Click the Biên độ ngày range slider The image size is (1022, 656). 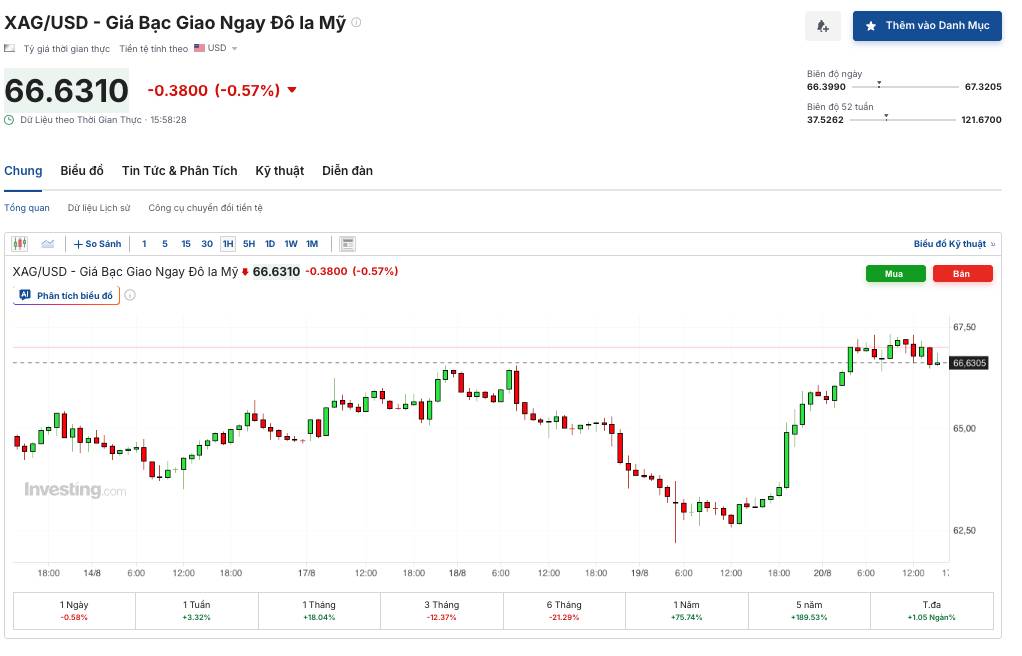click(905, 86)
